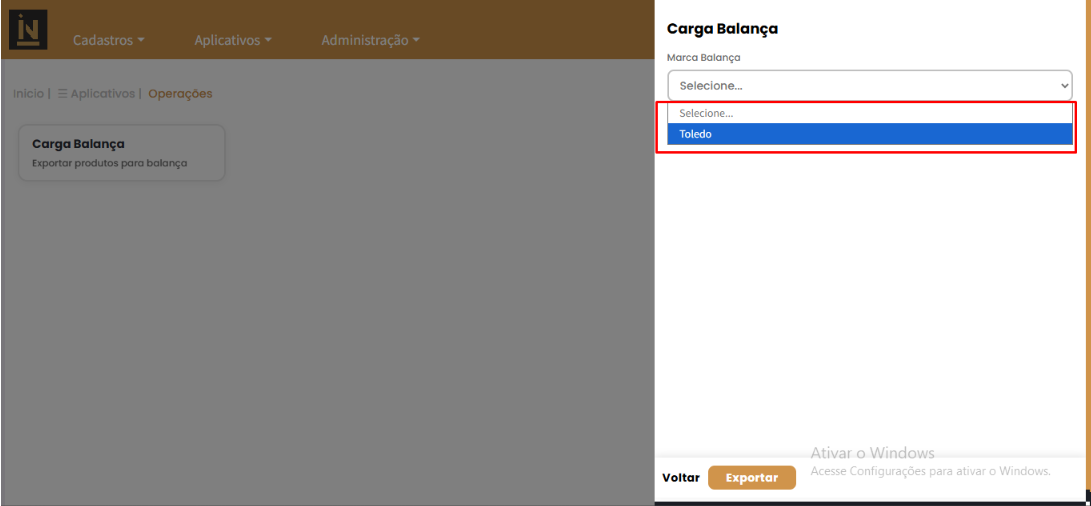Click the Exportar produtos para balança description
Screen dimensions: 1091x506
click(109, 163)
